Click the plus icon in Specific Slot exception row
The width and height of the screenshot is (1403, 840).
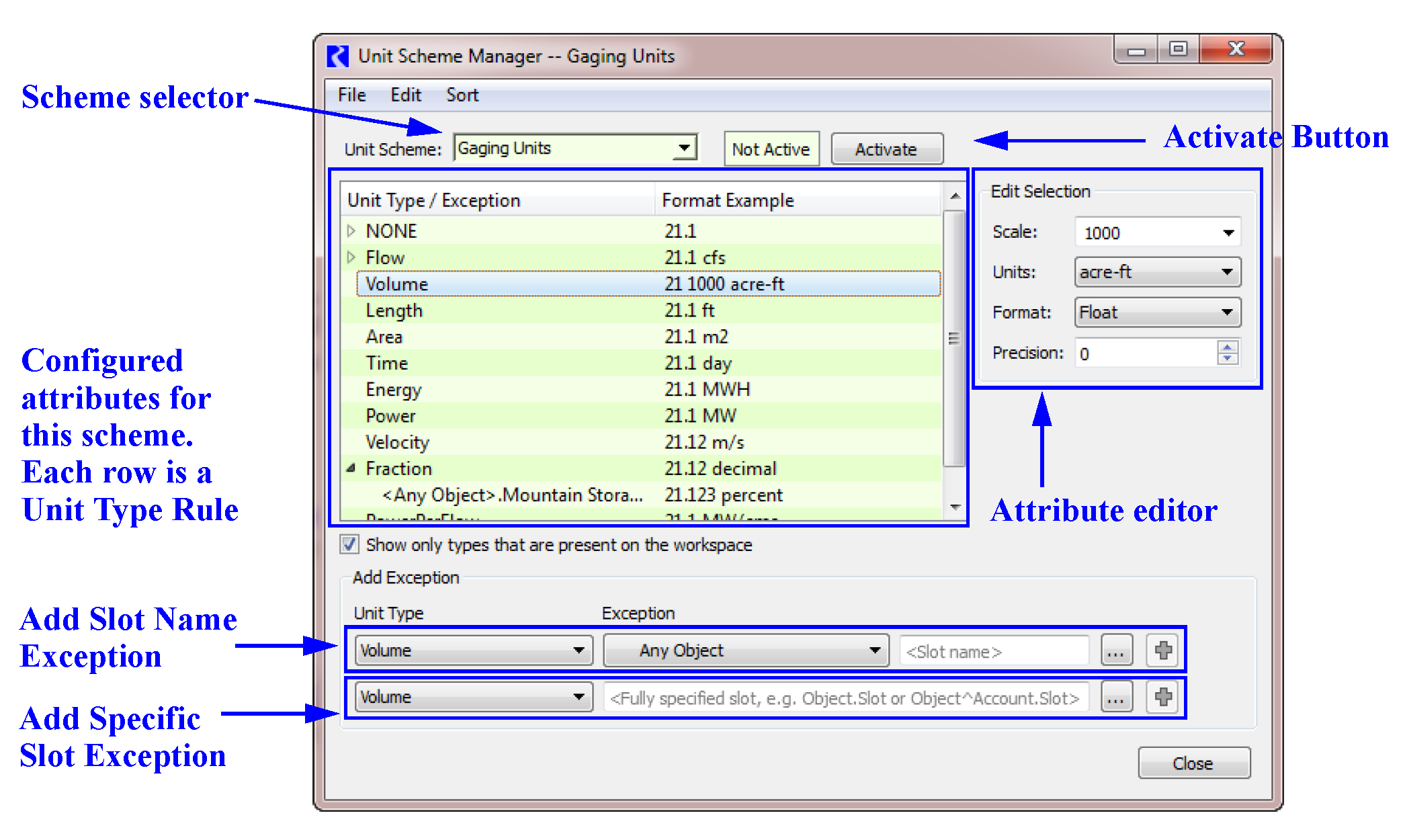pyautogui.click(x=1163, y=697)
